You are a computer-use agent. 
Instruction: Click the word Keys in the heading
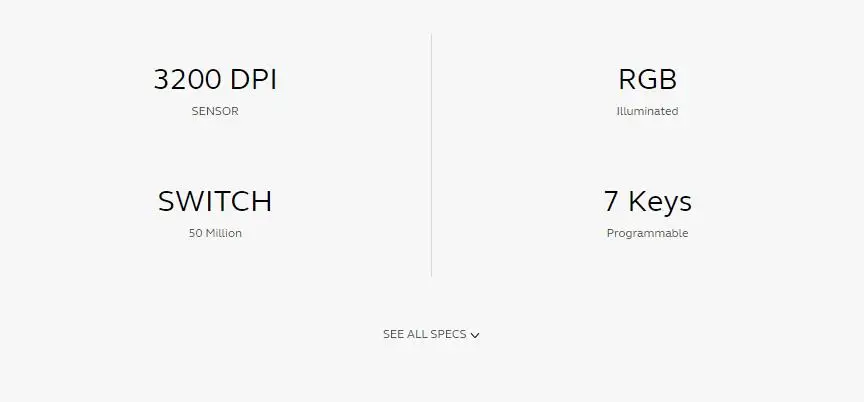pos(660,201)
